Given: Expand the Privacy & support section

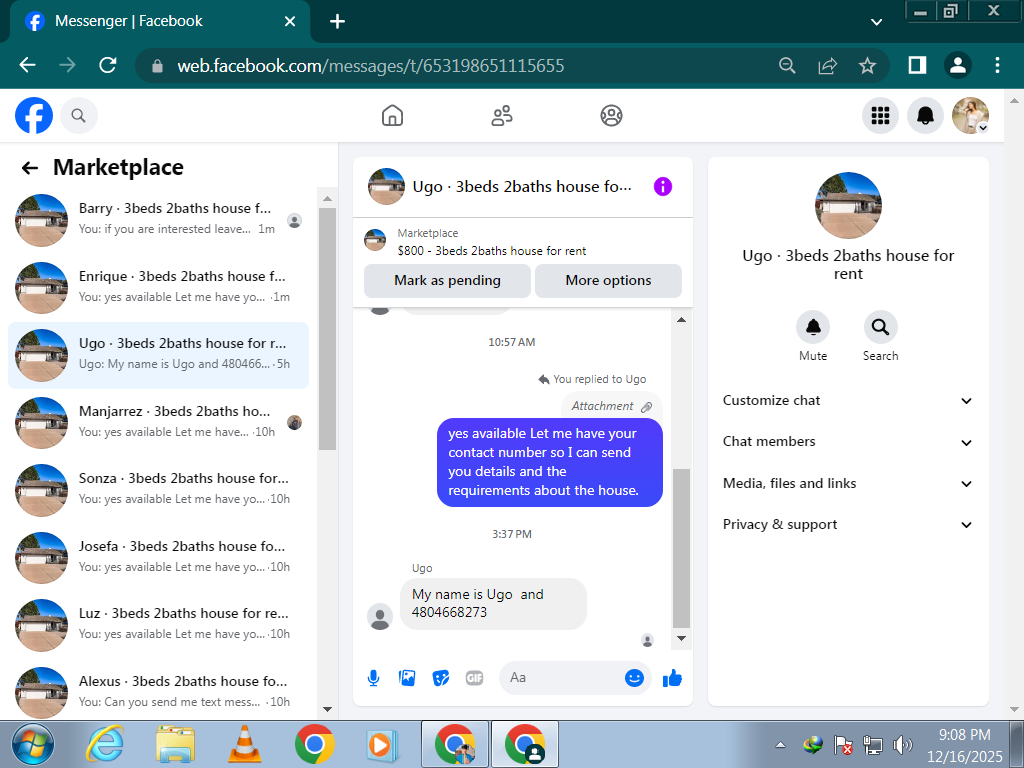Looking at the screenshot, I should click(848, 524).
